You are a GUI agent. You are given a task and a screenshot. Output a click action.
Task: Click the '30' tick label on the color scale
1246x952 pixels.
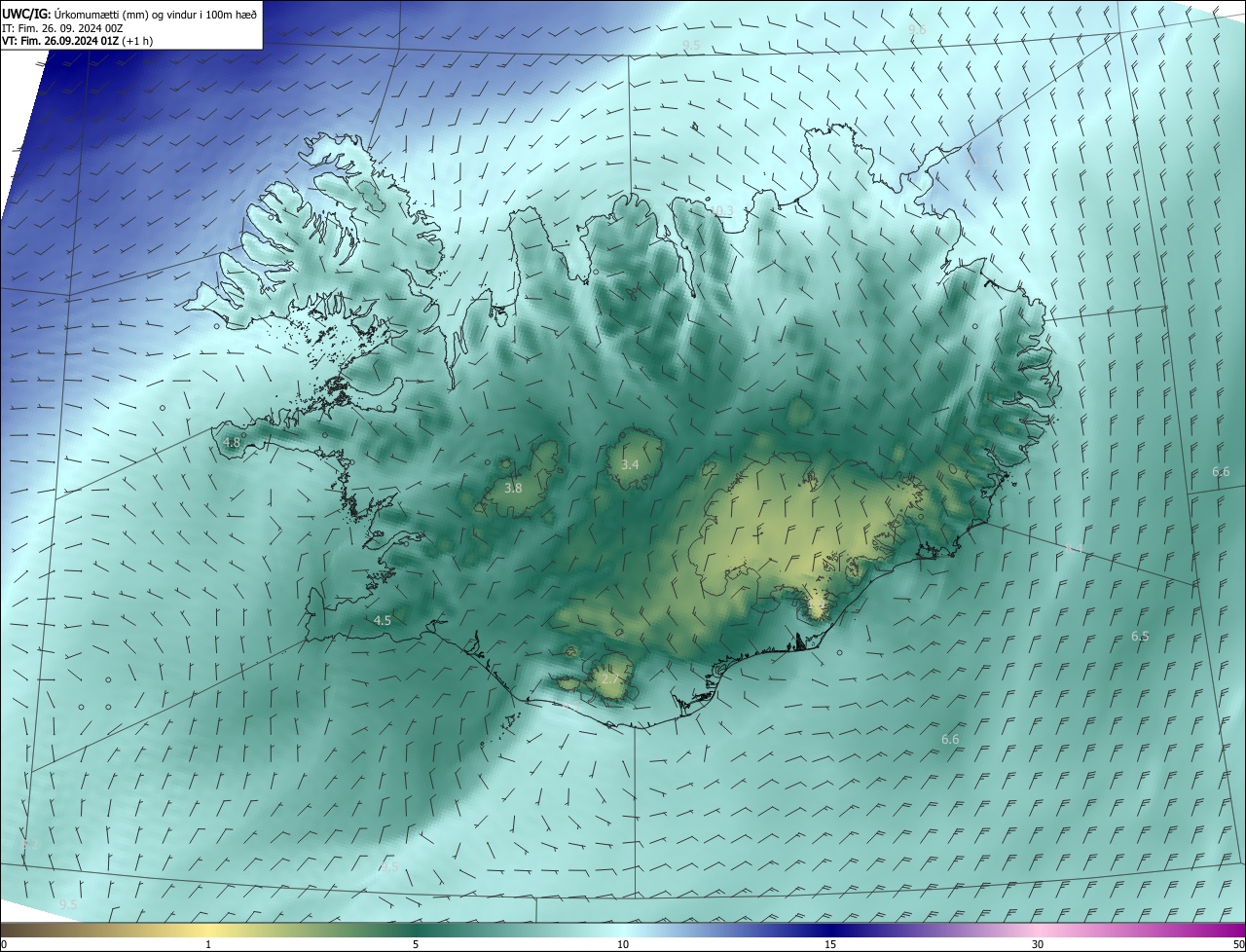coord(1038,944)
